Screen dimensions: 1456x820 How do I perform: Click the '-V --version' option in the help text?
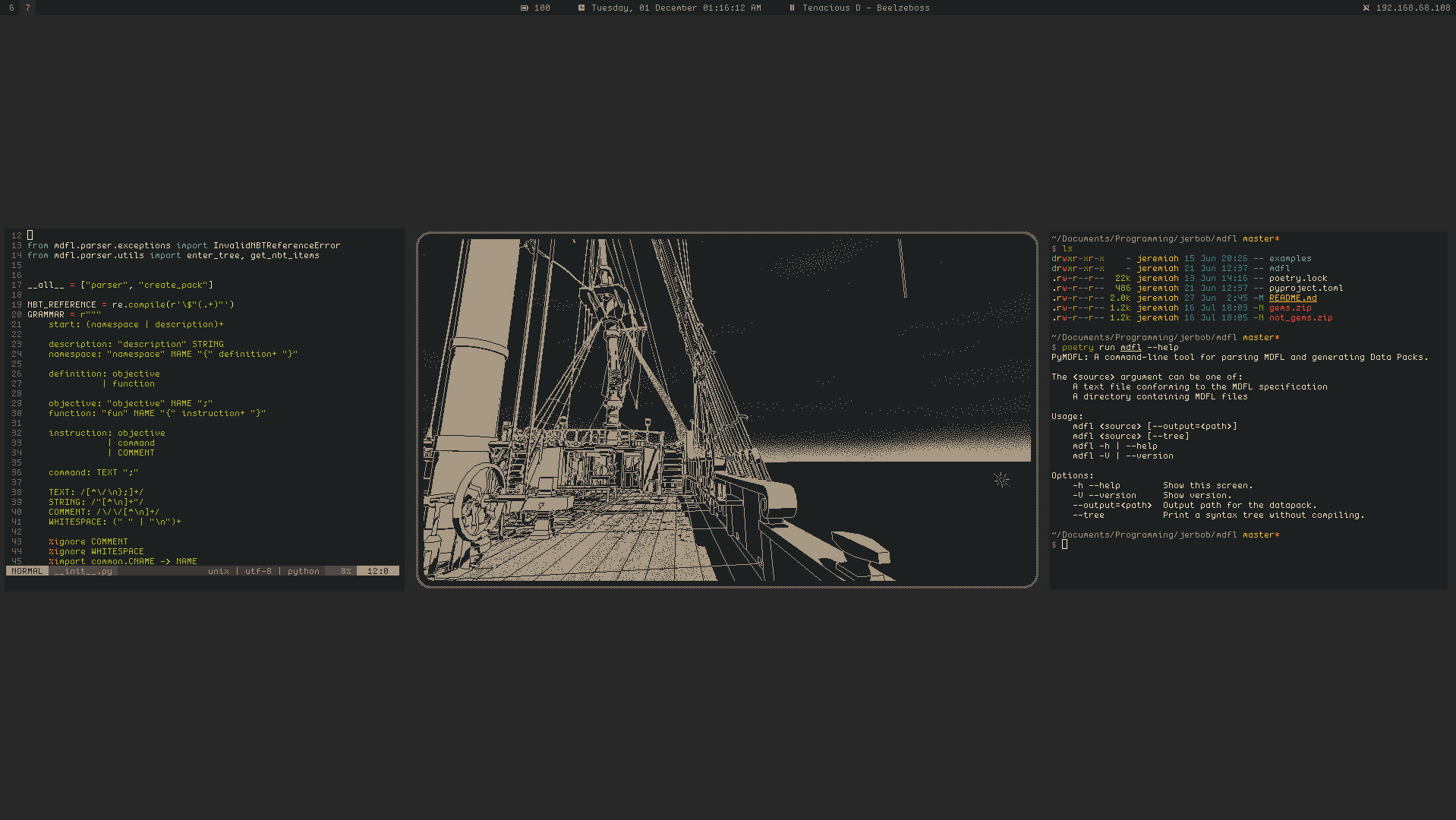pyautogui.click(x=1104, y=495)
